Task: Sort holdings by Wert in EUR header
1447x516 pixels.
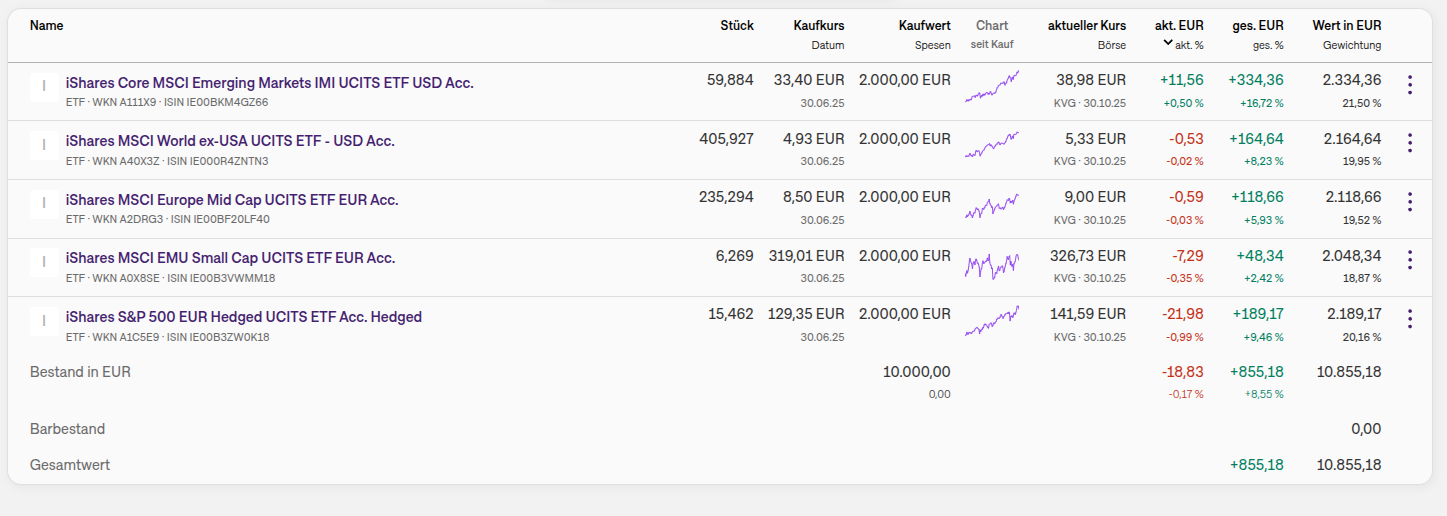Action: (1346, 26)
